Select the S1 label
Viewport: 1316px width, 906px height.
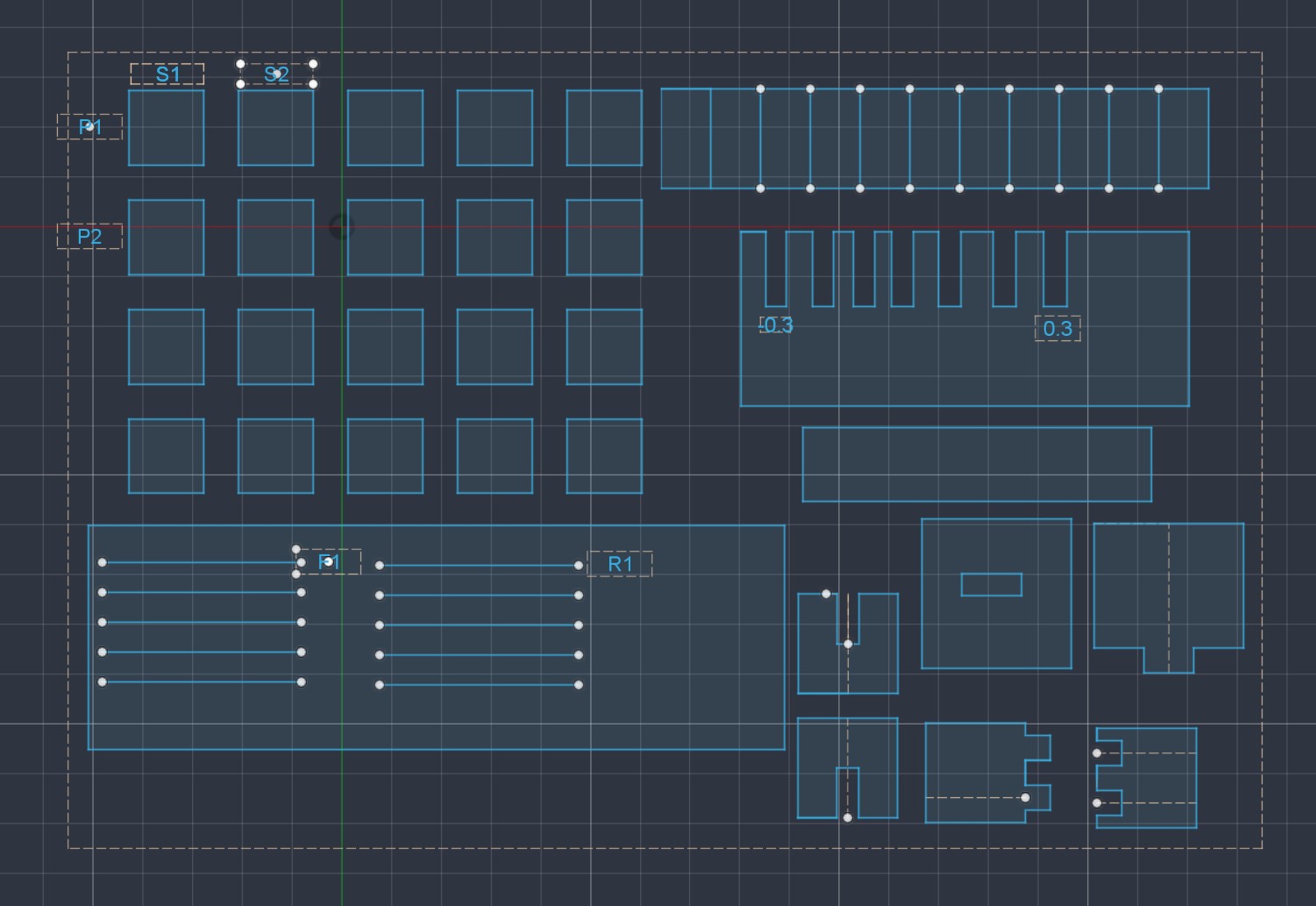(167, 75)
